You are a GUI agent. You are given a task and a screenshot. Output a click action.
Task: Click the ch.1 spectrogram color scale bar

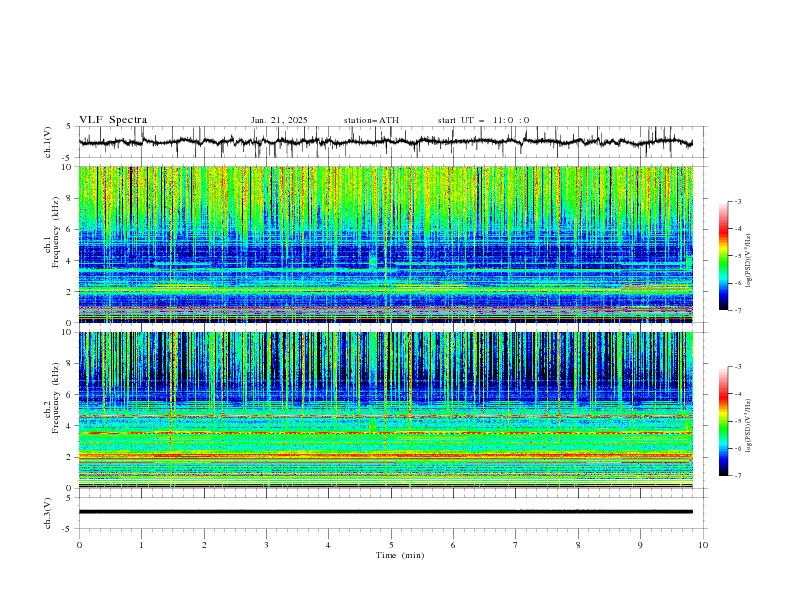(x=723, y=256)
